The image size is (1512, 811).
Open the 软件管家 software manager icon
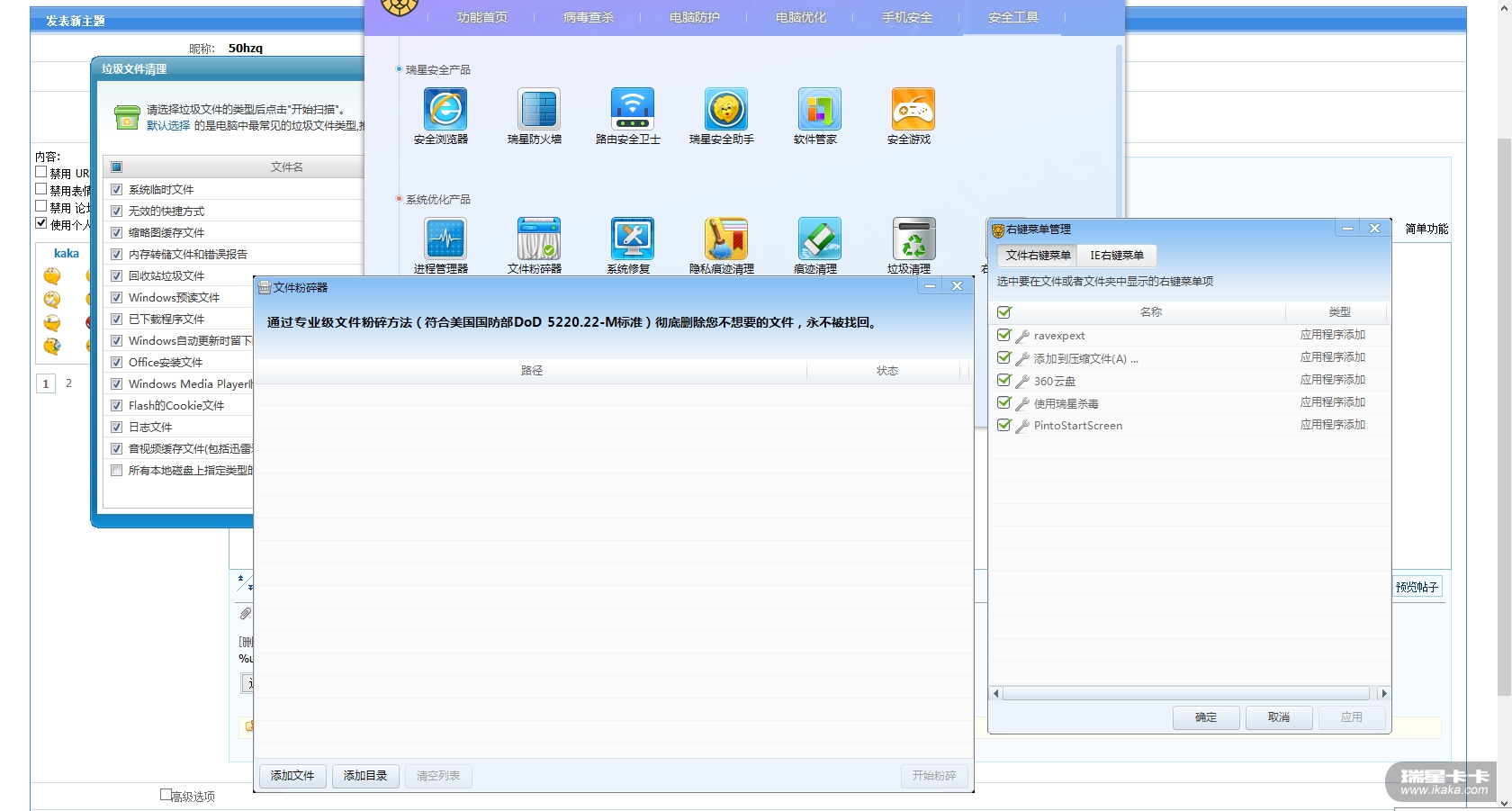[820, 110]
